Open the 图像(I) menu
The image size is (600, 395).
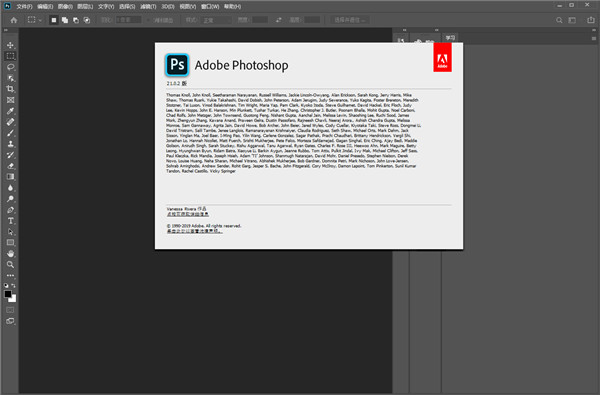[65, 7]
